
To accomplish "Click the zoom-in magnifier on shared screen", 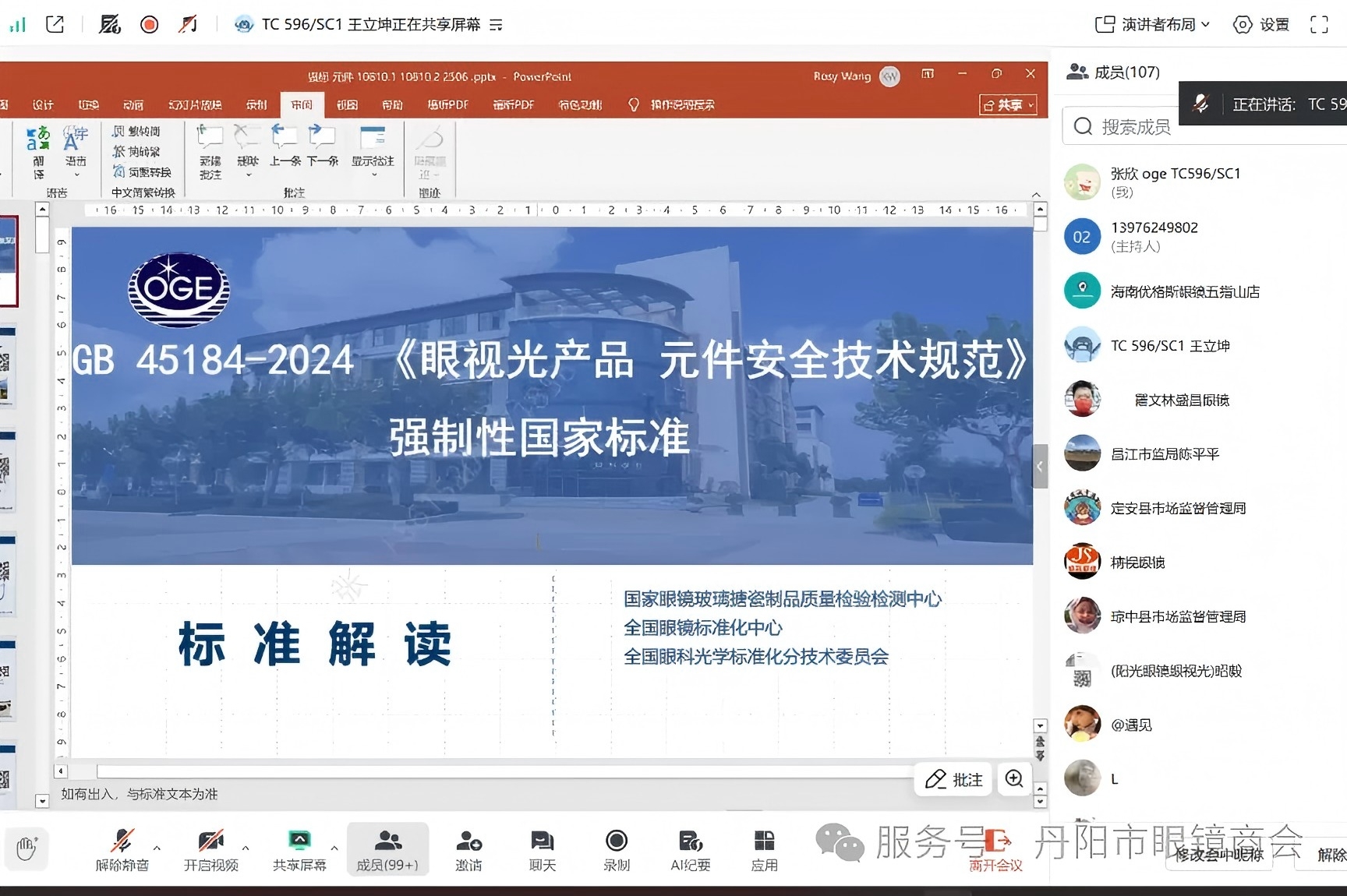I will click(1013, 779).
